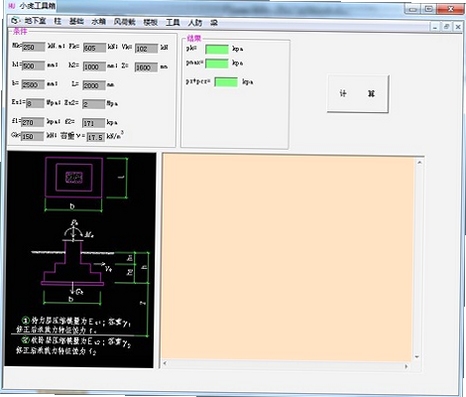466x397 pixels.
Task: Click the L length input field
Action: pyautogui.click(x=94, y=85)
